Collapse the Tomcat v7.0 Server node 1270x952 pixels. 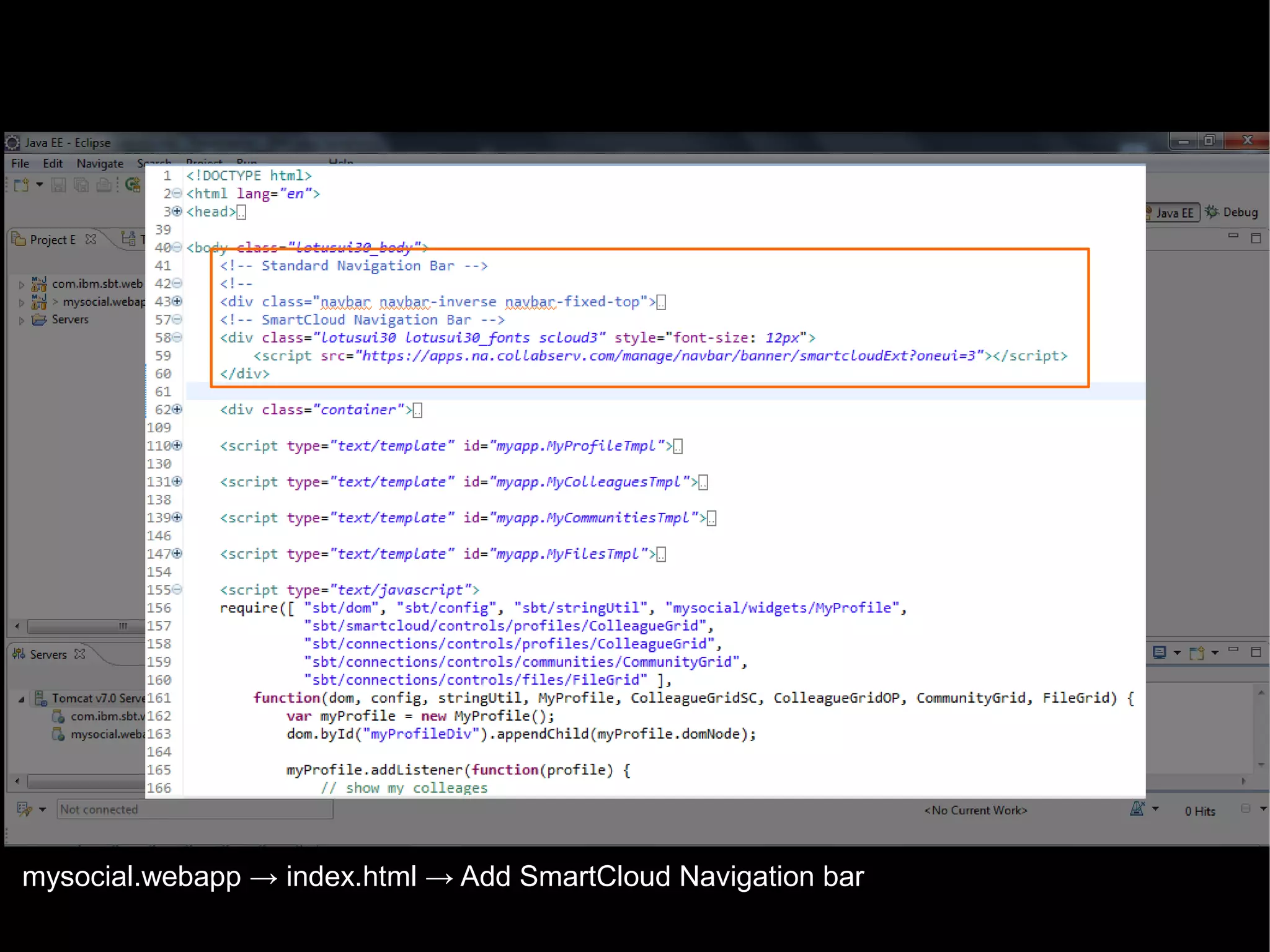point(22,700)
